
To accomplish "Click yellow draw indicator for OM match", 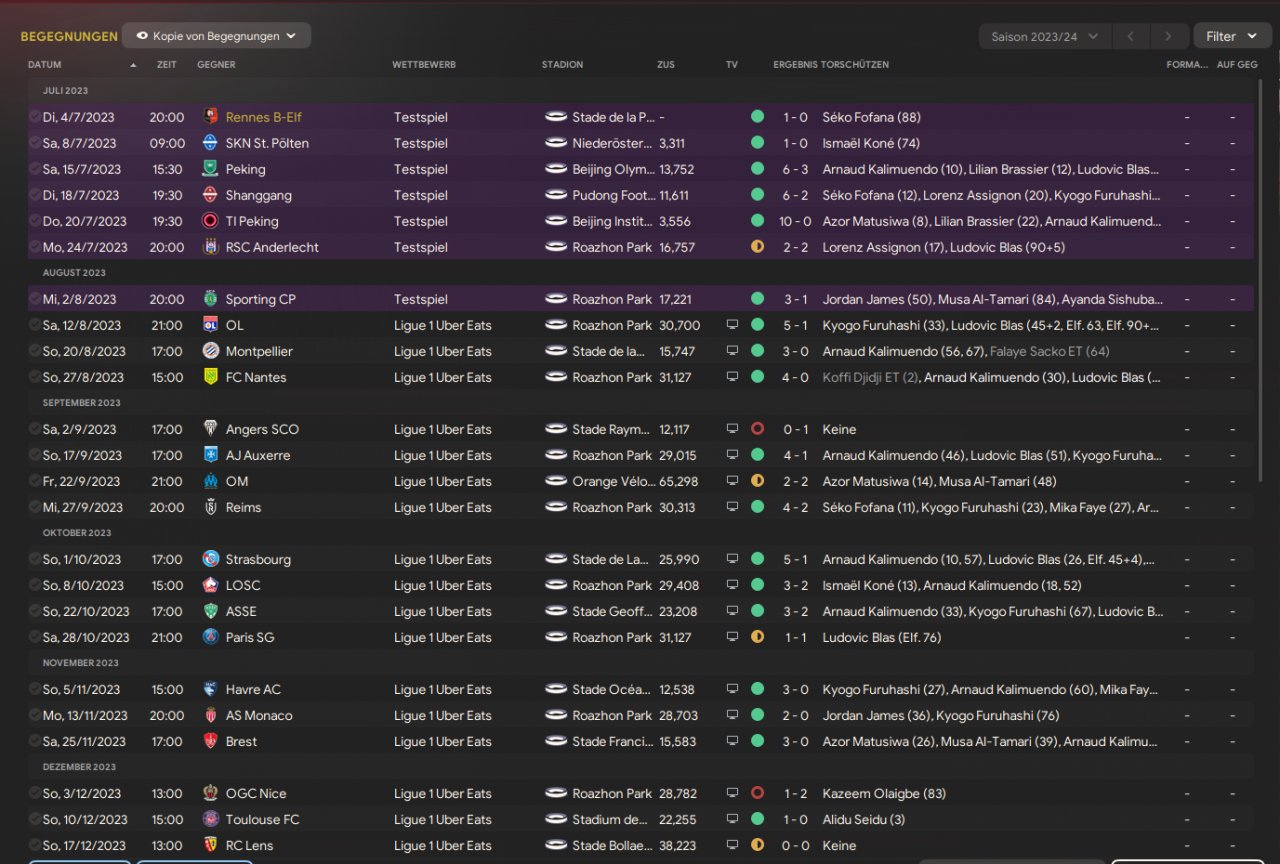I will coord(757,481).
